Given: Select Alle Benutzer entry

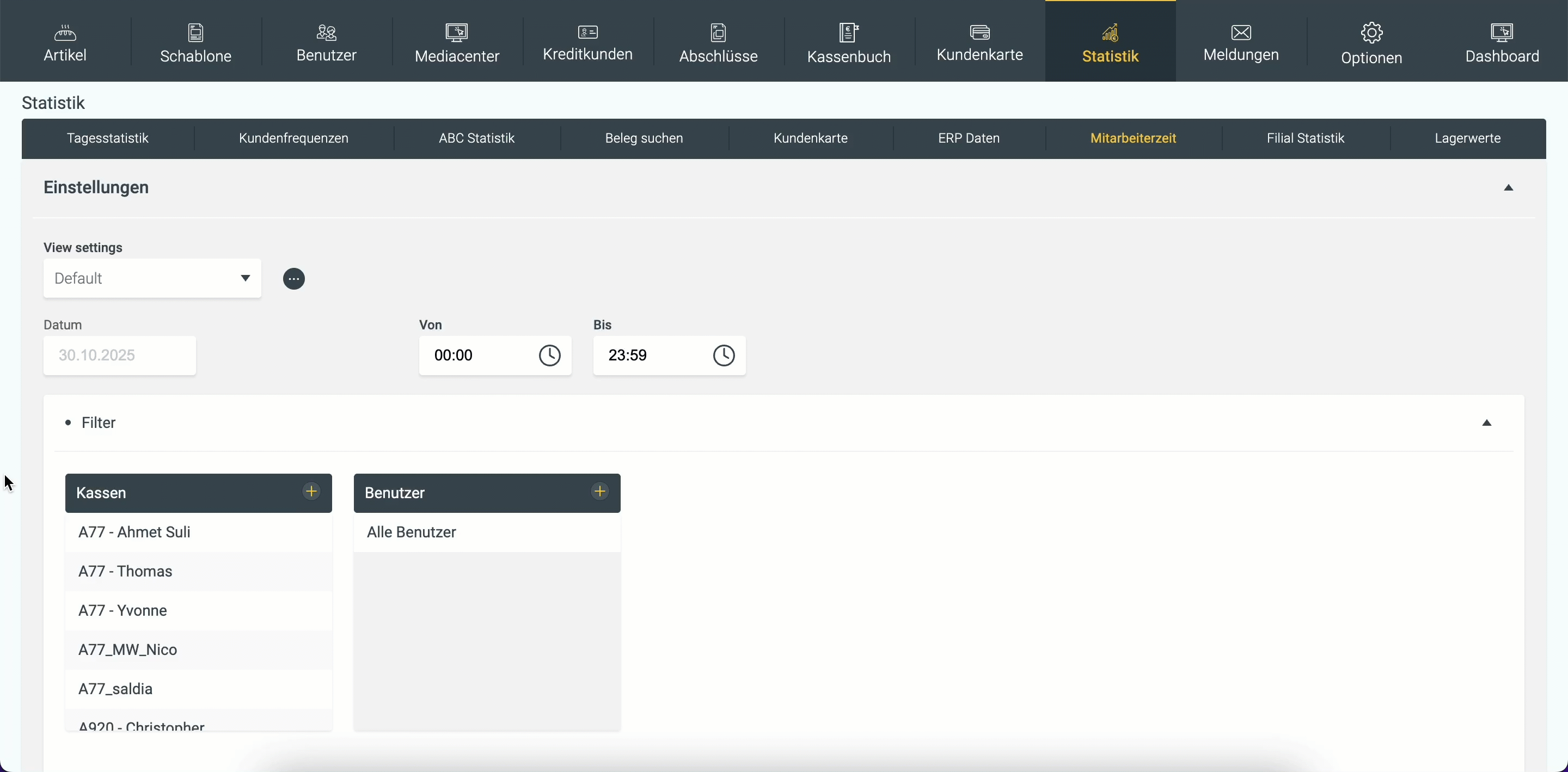Looking at the screenshot, I should pos(412,532).
